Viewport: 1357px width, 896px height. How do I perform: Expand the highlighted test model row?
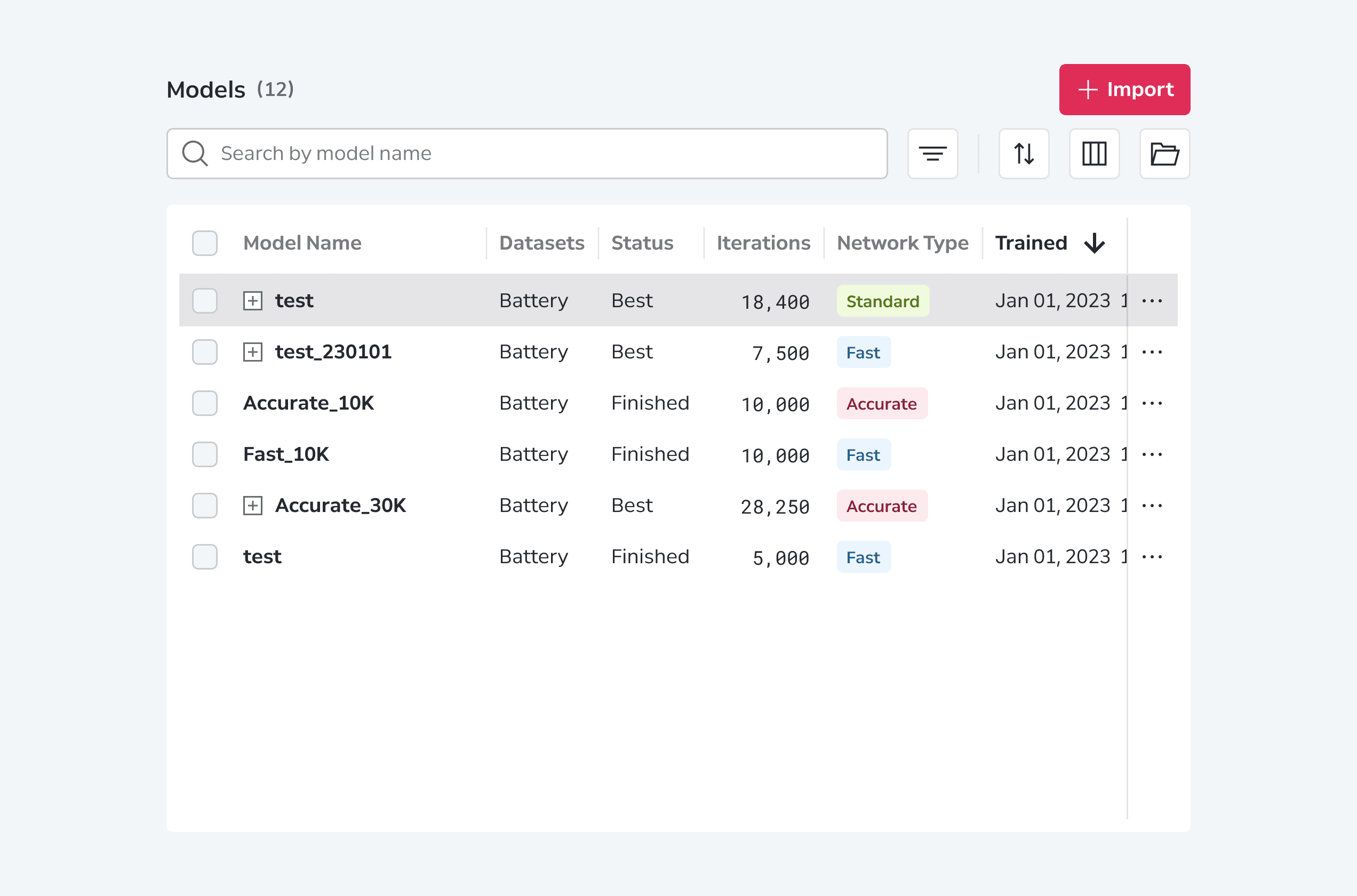tap(252, 301)
